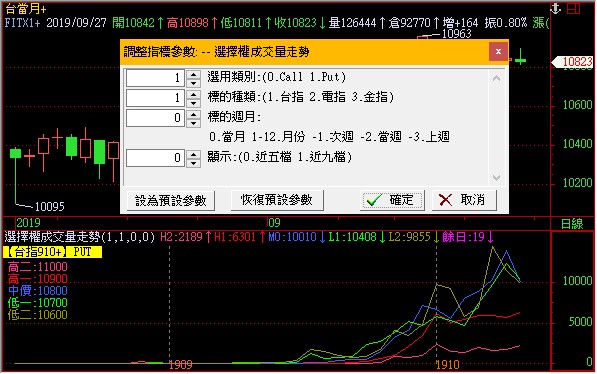Screen dimensions: 597x374
Task: Increase the 選用類別 value with up arrow
Action: coord(193,74)
